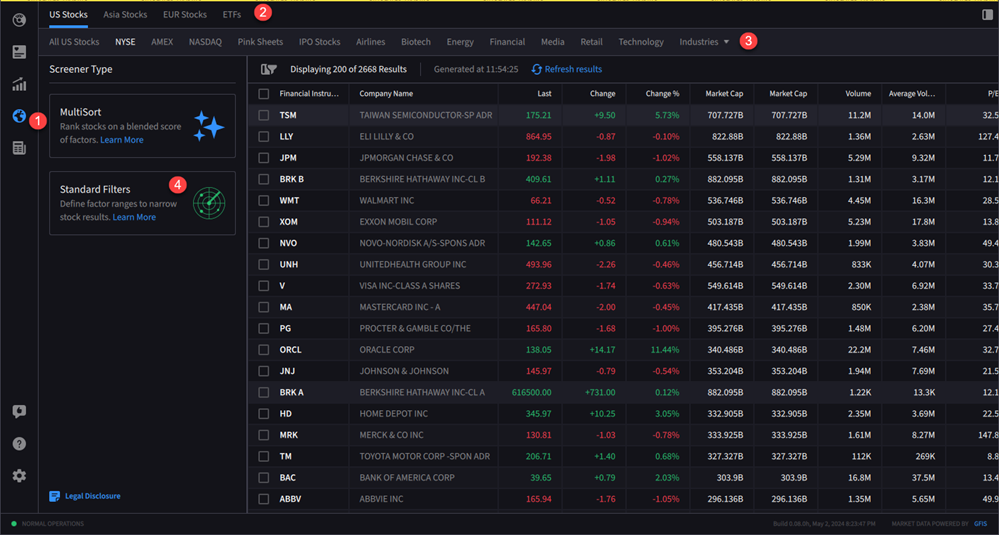This screenshot has width=999, height=535.
Task: Sort by Financial Instrument column header
Action: (309, 94)
